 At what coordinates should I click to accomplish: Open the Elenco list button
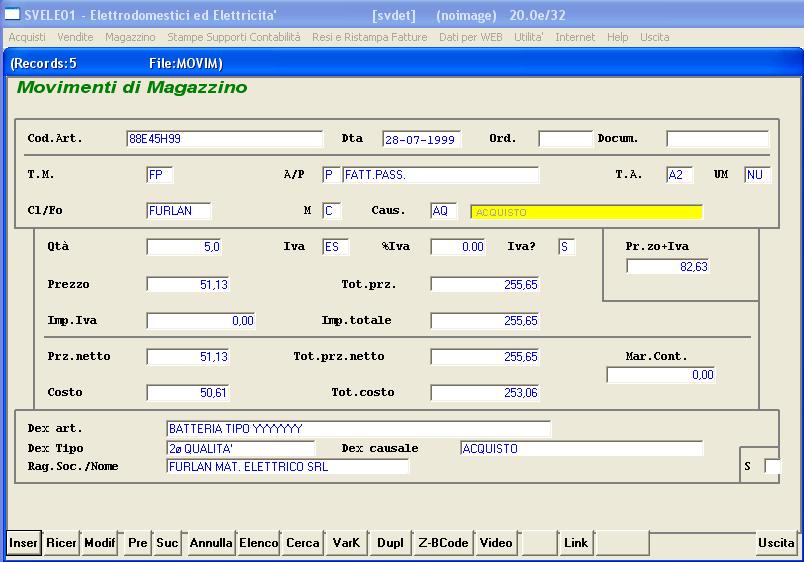258,543
